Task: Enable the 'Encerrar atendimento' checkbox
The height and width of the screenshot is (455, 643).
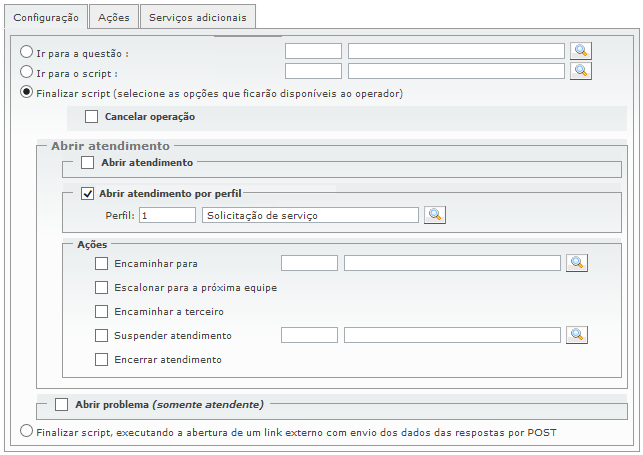Action: click(x=101, y=360)
